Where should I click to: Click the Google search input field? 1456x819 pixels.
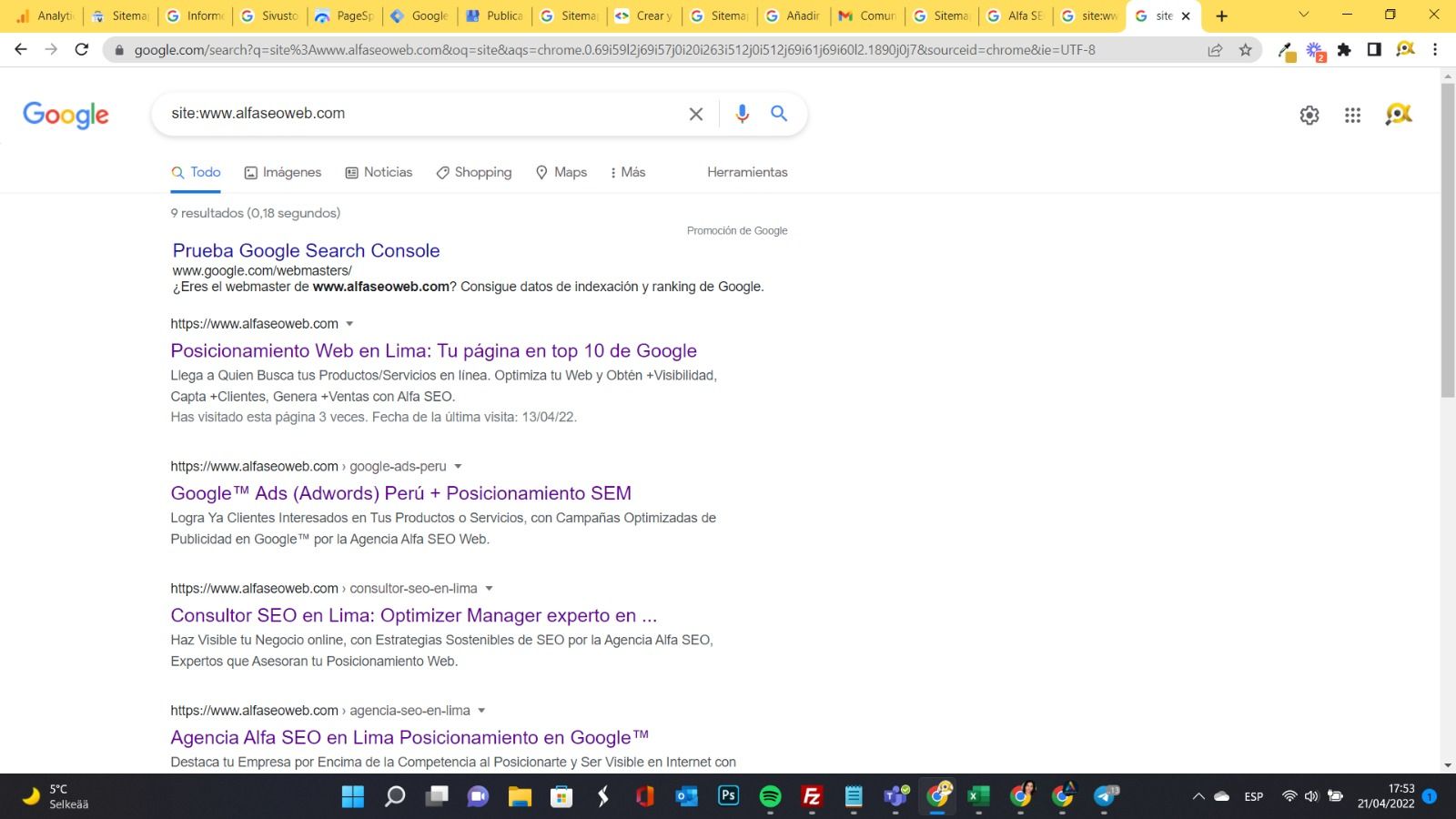423,114
